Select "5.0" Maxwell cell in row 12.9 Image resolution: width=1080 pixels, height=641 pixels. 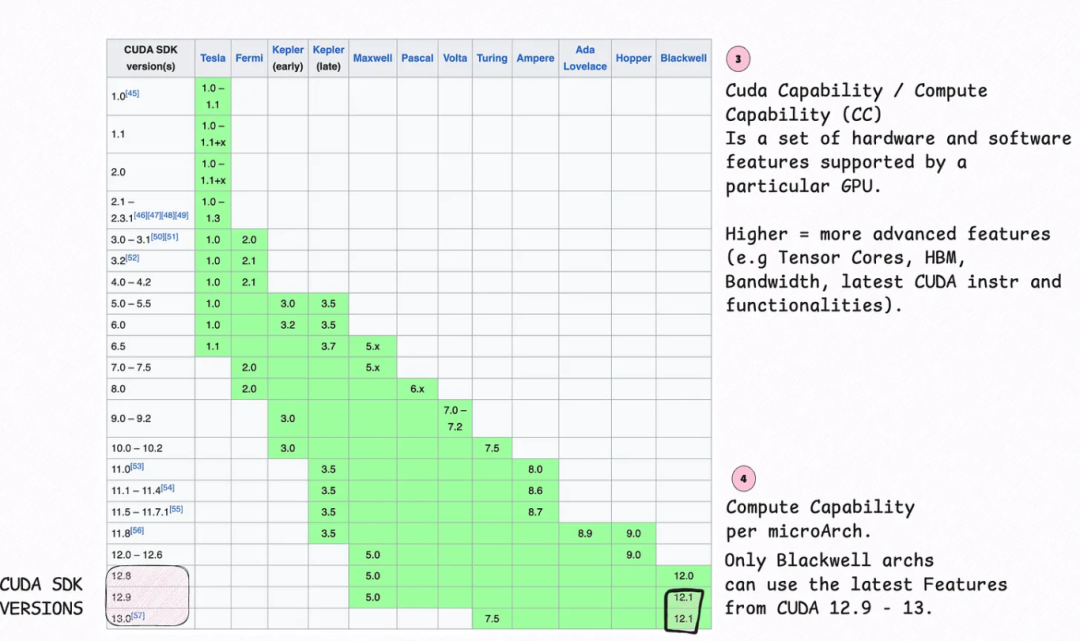(x=373, y=598)
